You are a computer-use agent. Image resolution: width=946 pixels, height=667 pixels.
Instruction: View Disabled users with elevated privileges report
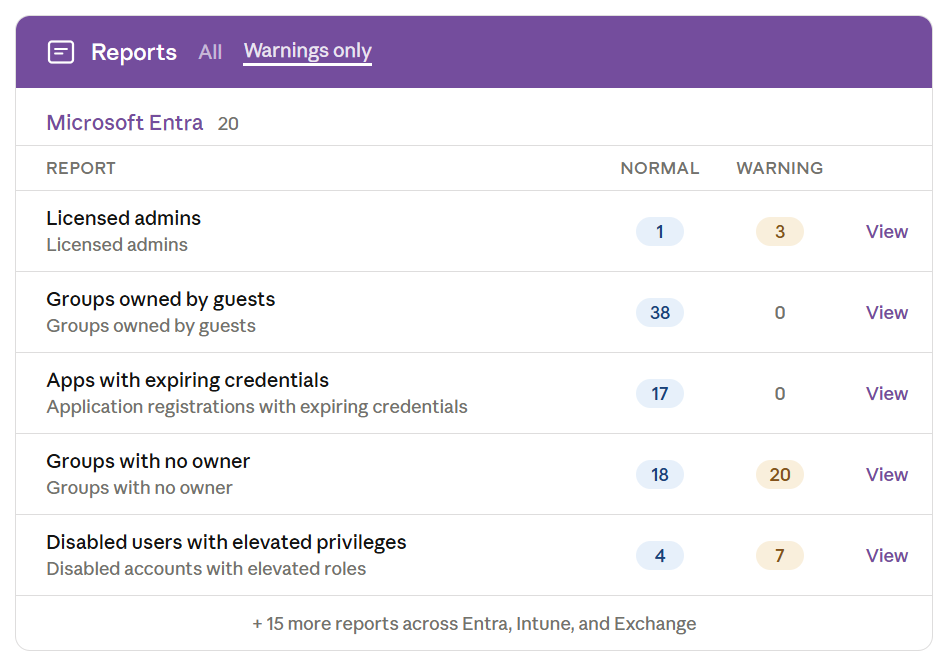(x=886, y=556)
